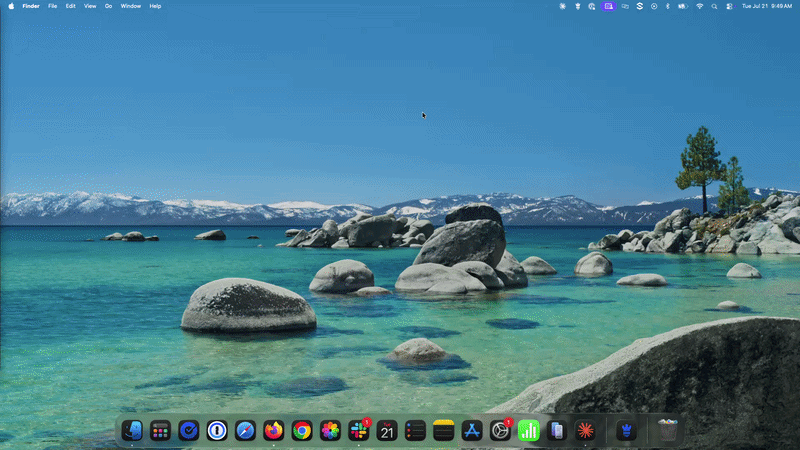This screenshot has height=450, width=800.
Task: Open the Bluetooth menu bar item
Action: coord(667,6)
